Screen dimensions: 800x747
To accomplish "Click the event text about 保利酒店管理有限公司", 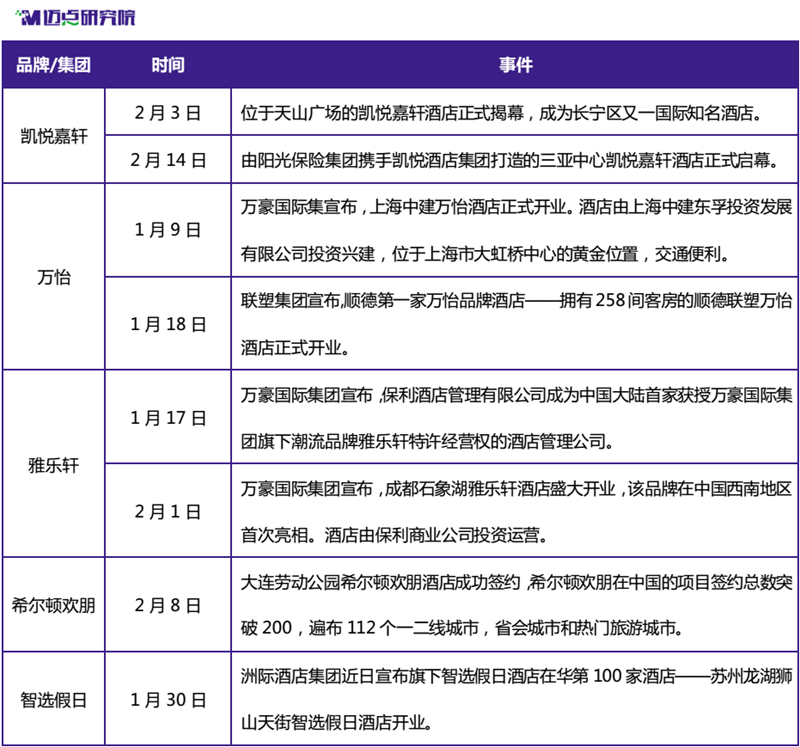I will pyautogui.click(x=516, y=418).
